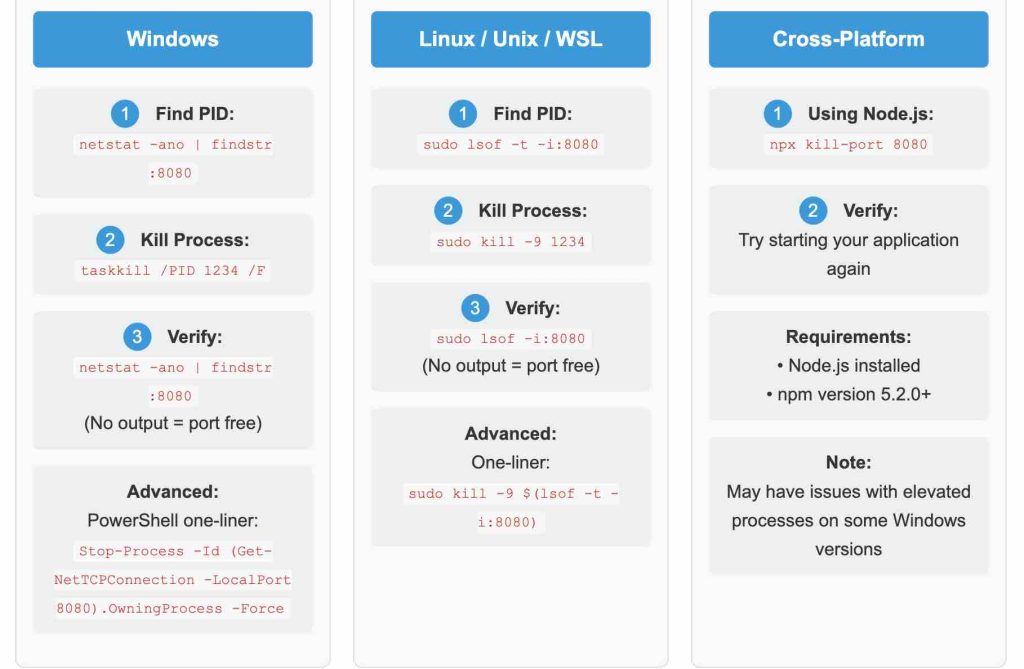Click the PowerShell Stop-Process one-liner code
This screenshot has height=669, width=1024.
[172, 580]
